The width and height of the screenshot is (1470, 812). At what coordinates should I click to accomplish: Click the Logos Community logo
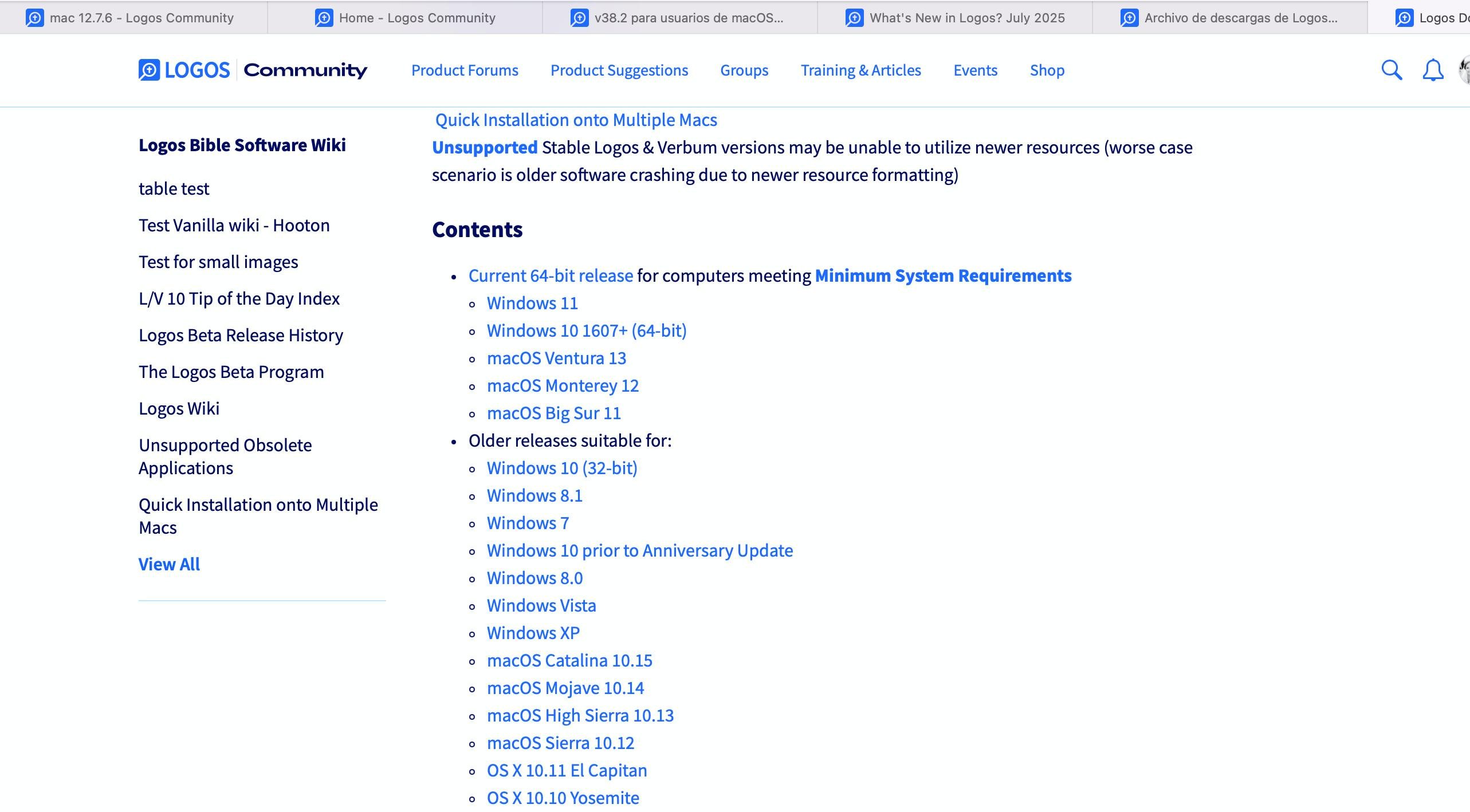click(x=253, y=70)
